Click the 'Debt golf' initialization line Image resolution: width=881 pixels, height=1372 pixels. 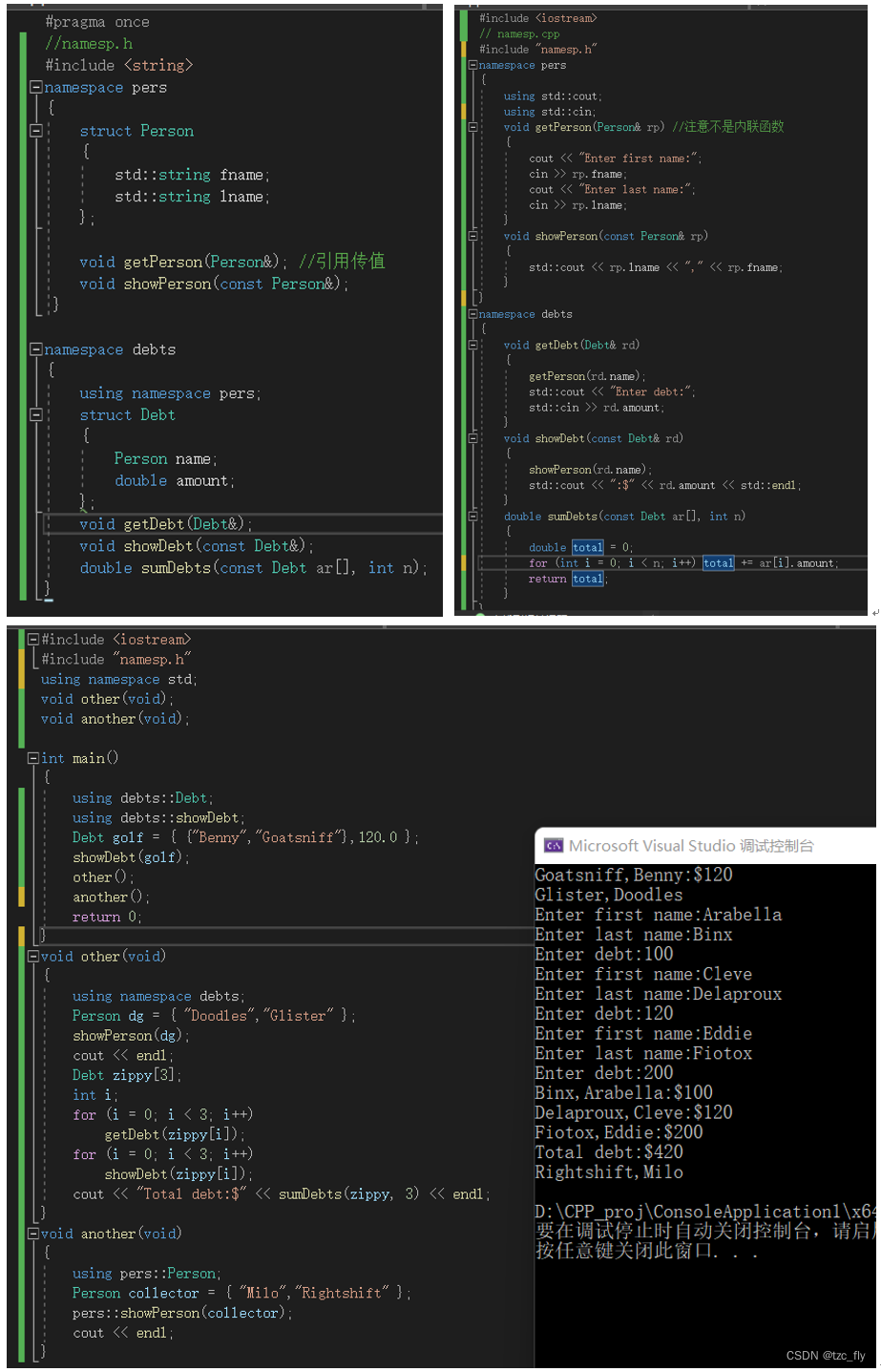pos(245,837)
